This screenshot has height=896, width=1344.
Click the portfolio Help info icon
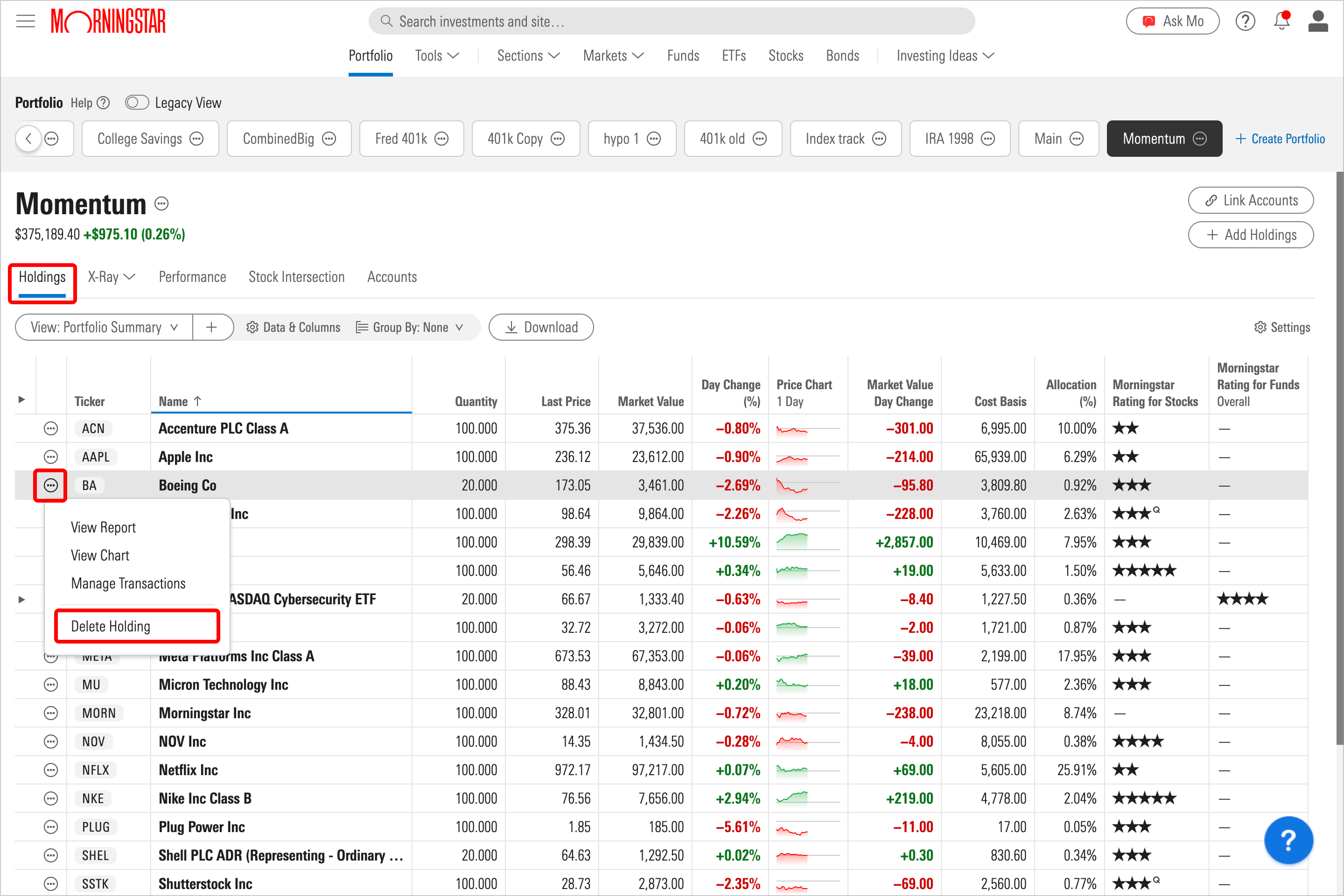[x=104, y=103]
